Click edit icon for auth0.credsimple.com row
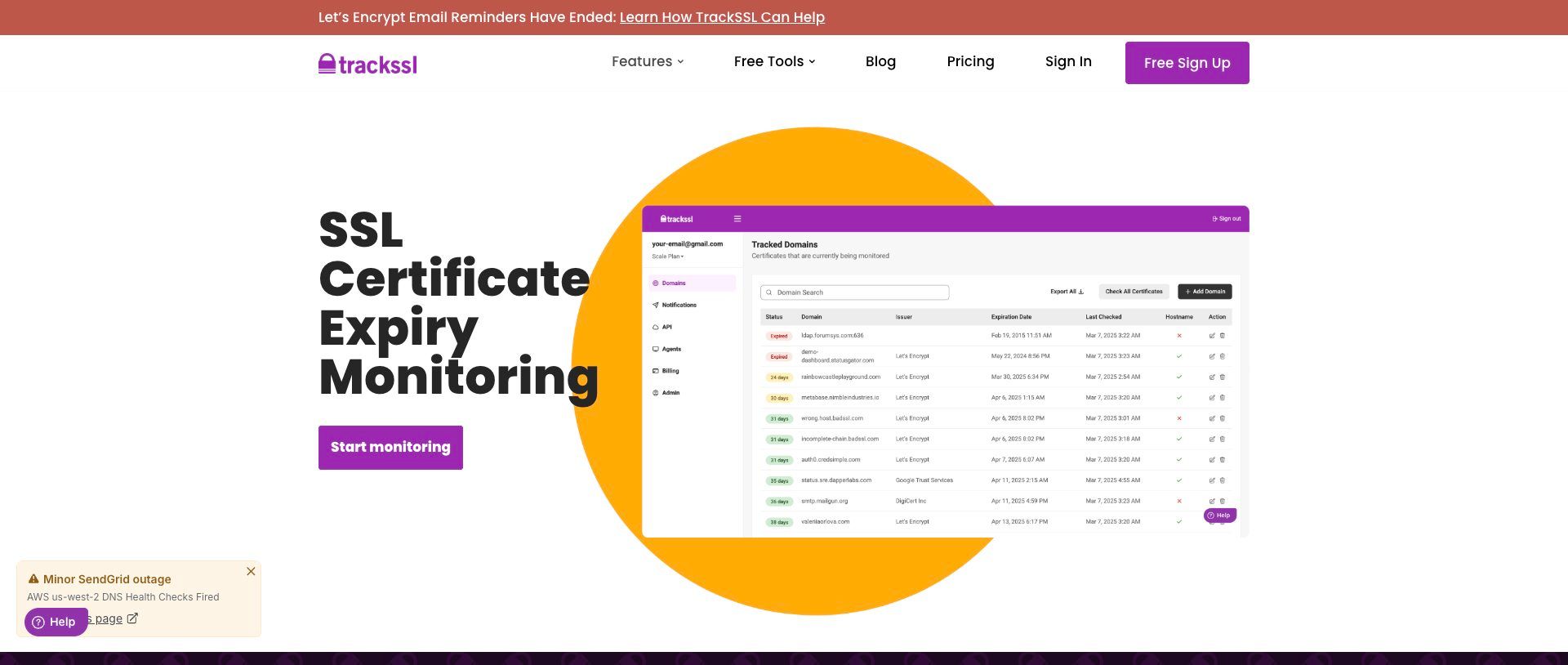The image size is (1568, 665). (x=1212, y=460)
